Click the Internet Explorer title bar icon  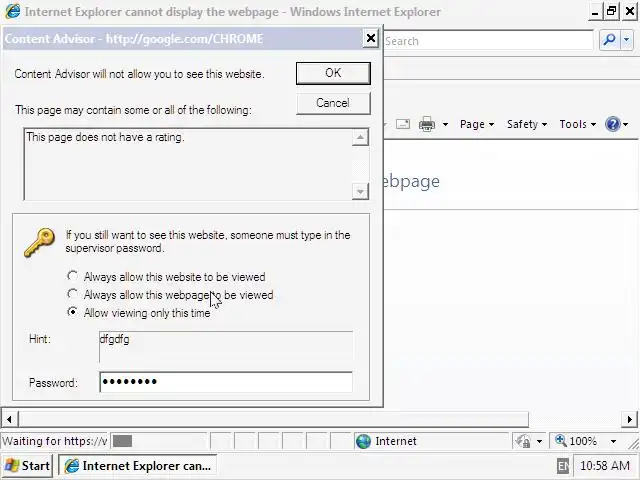12,11
